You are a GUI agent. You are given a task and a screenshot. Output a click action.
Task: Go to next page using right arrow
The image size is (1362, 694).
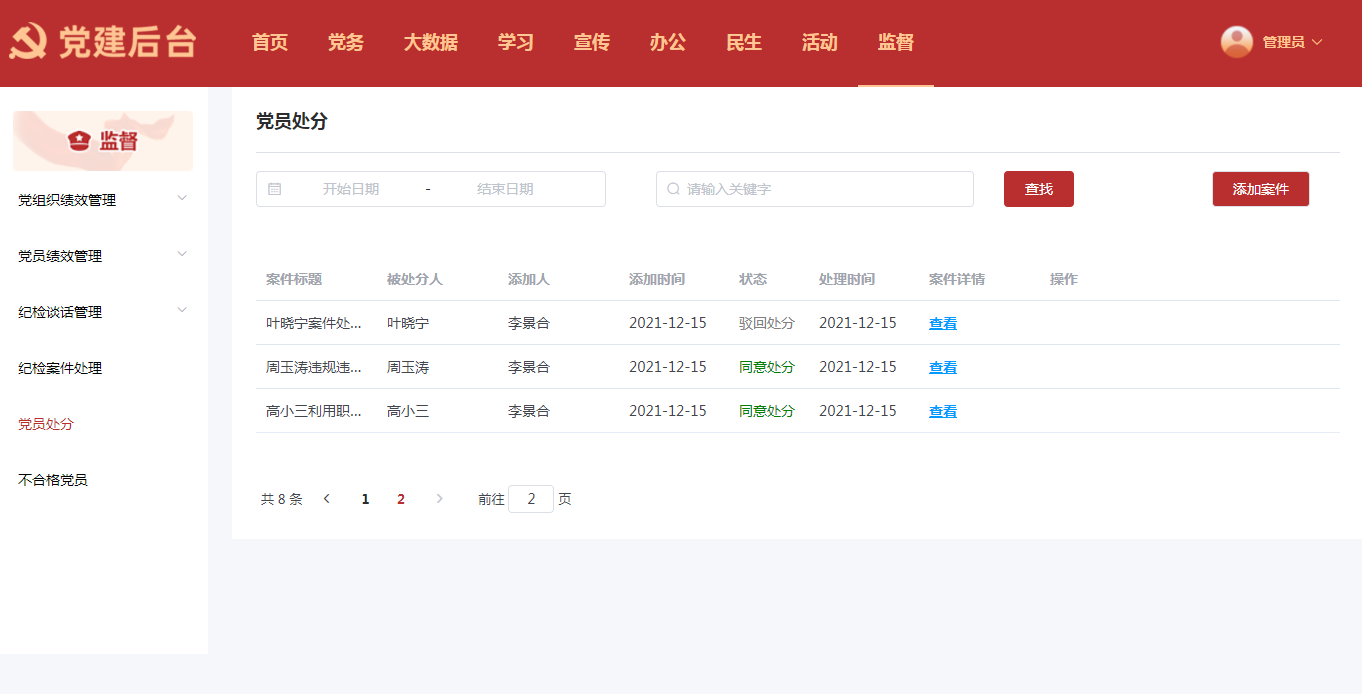(439, 499)
